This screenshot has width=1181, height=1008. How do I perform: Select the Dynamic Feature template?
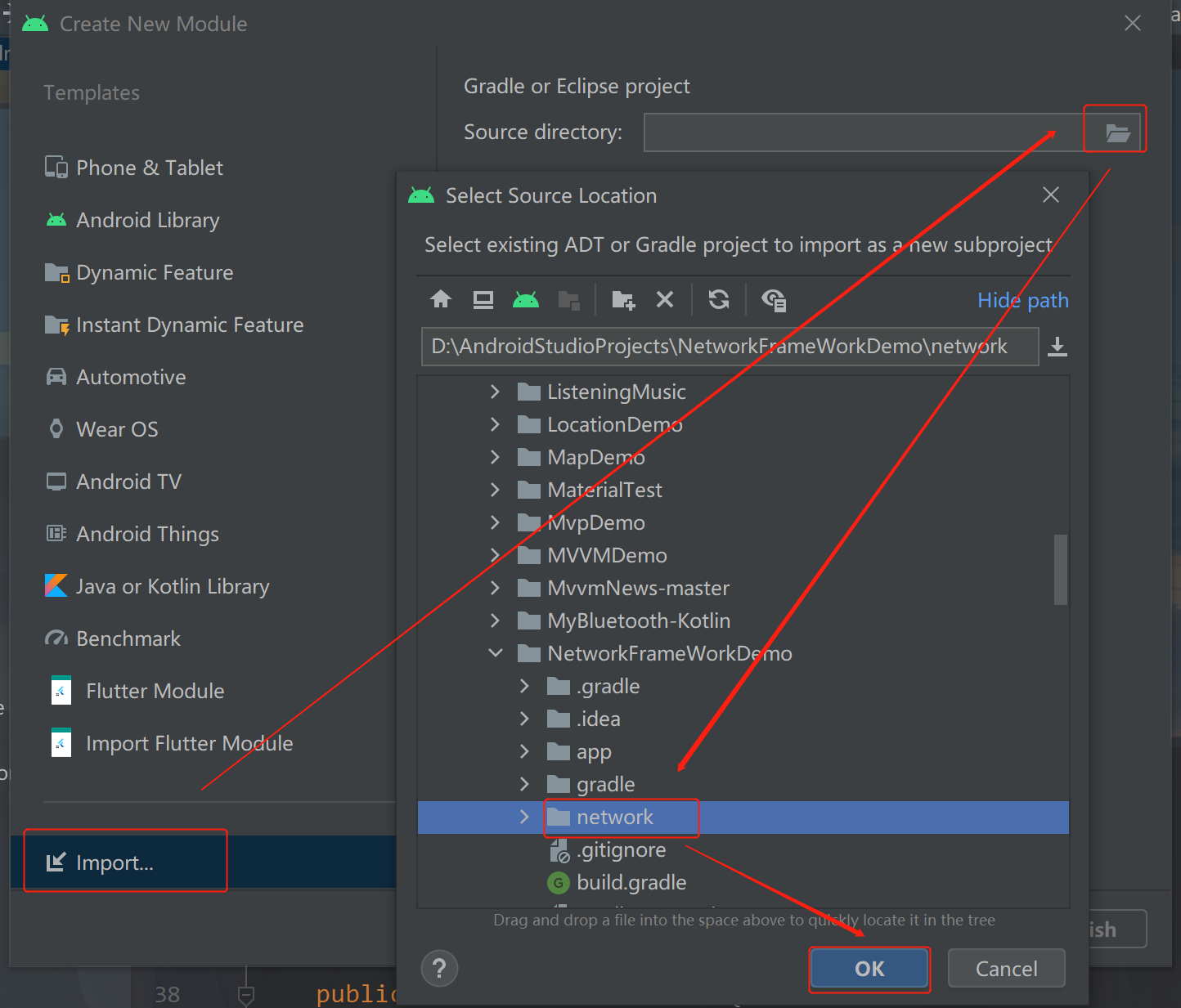[x=139, y=272]
